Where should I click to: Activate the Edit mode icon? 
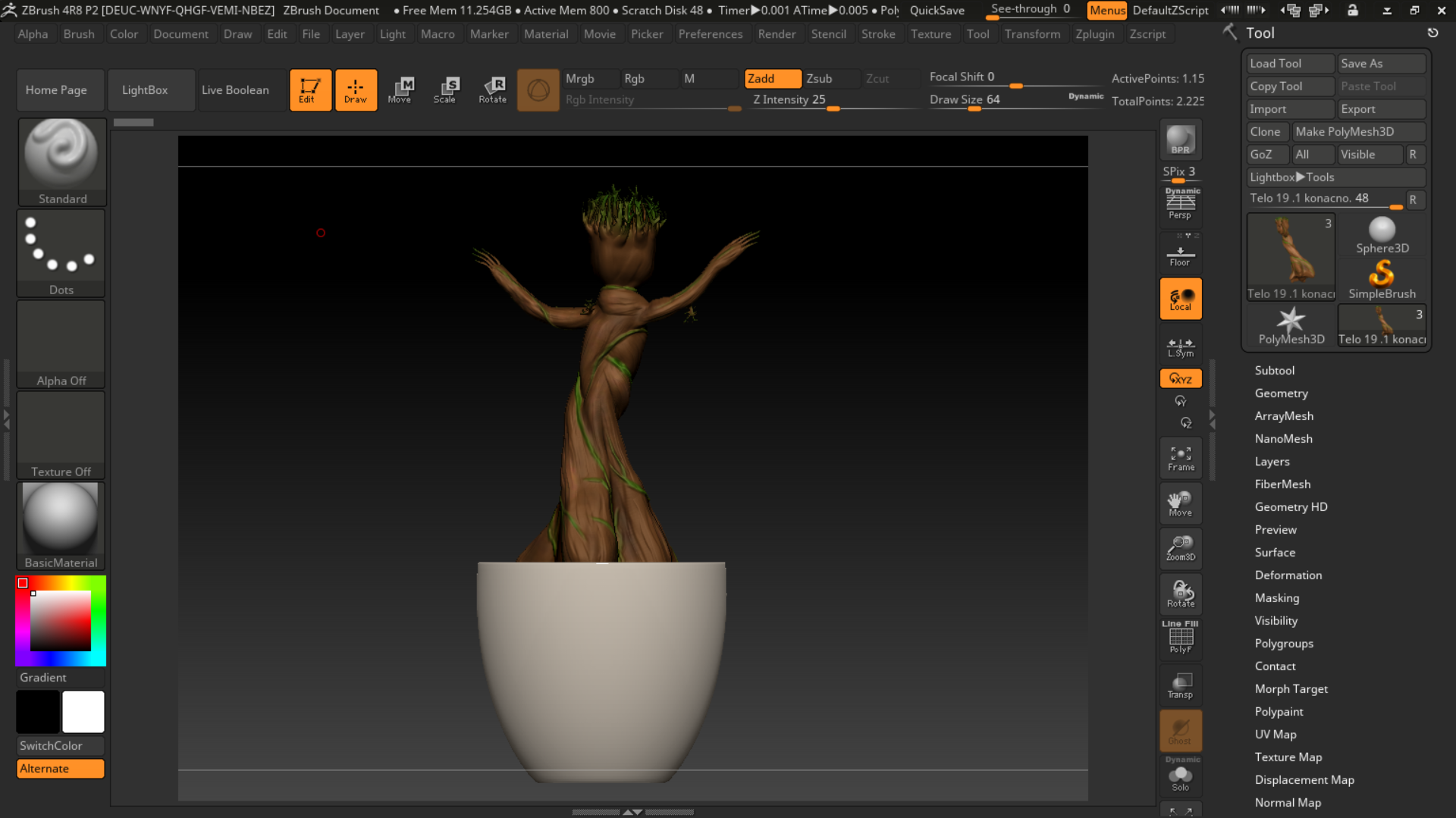pyautogui.click(x=310, y=90)
